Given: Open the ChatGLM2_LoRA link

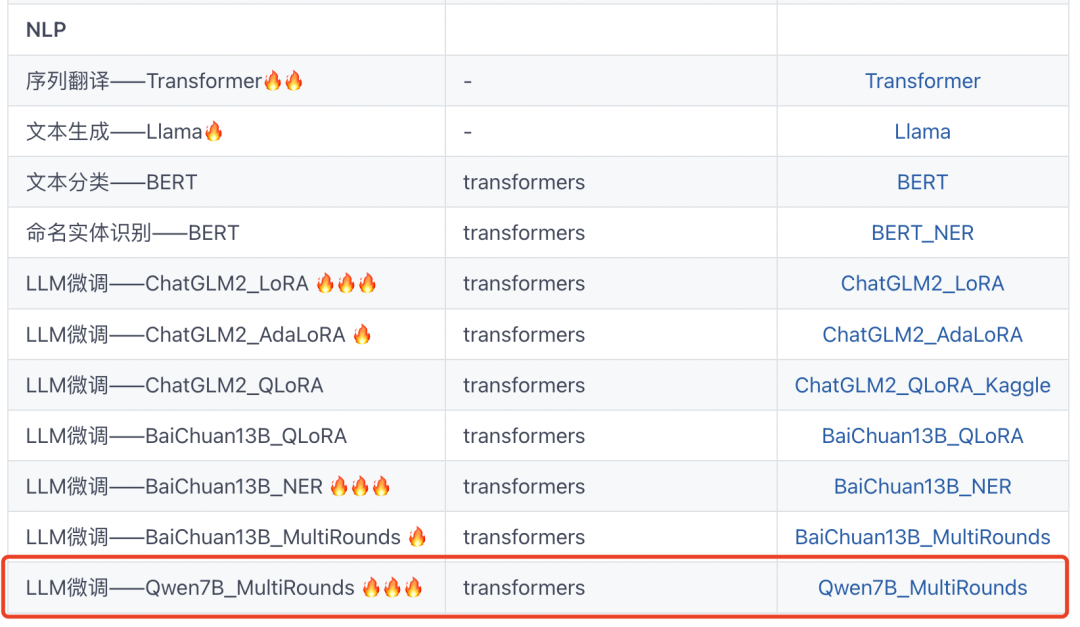Looking at the screenshot, I should click(922, 284).
